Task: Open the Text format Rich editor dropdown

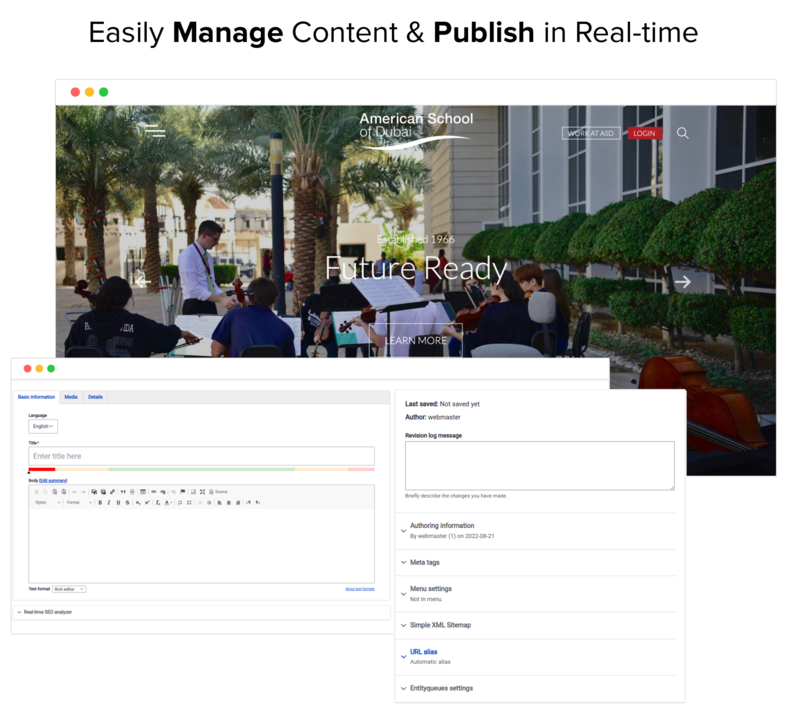Action: pos(69,589)
